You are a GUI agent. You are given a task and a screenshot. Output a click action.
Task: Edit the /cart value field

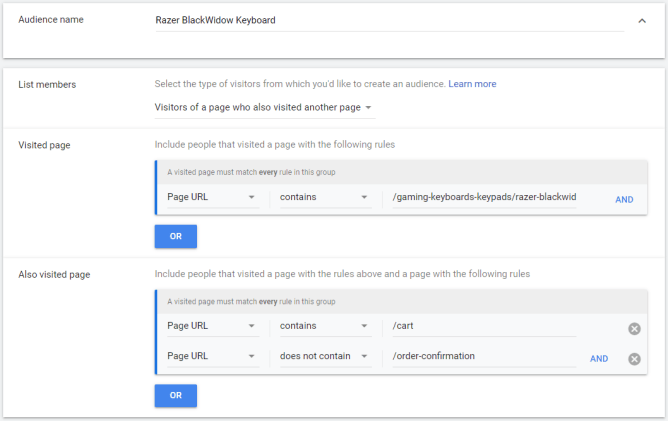[484, 326]
